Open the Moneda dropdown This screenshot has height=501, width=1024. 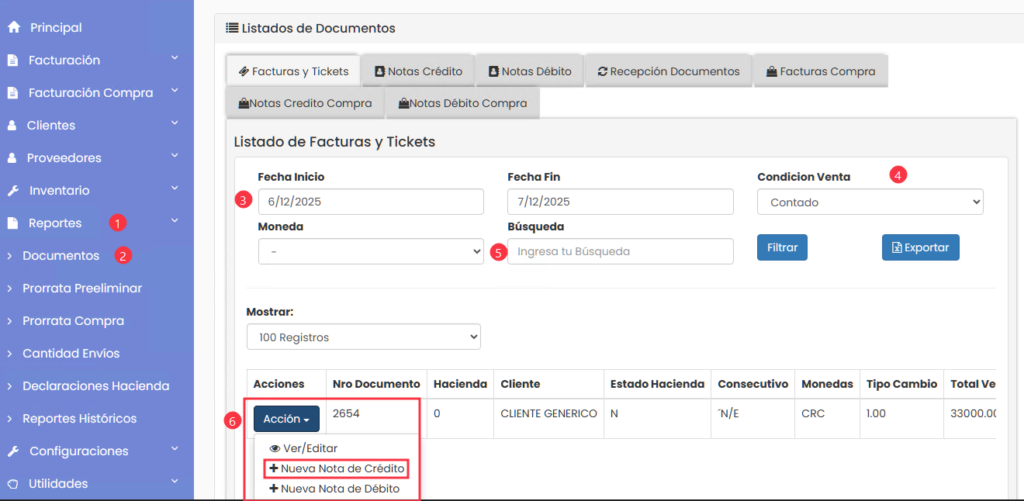[370, 252]
